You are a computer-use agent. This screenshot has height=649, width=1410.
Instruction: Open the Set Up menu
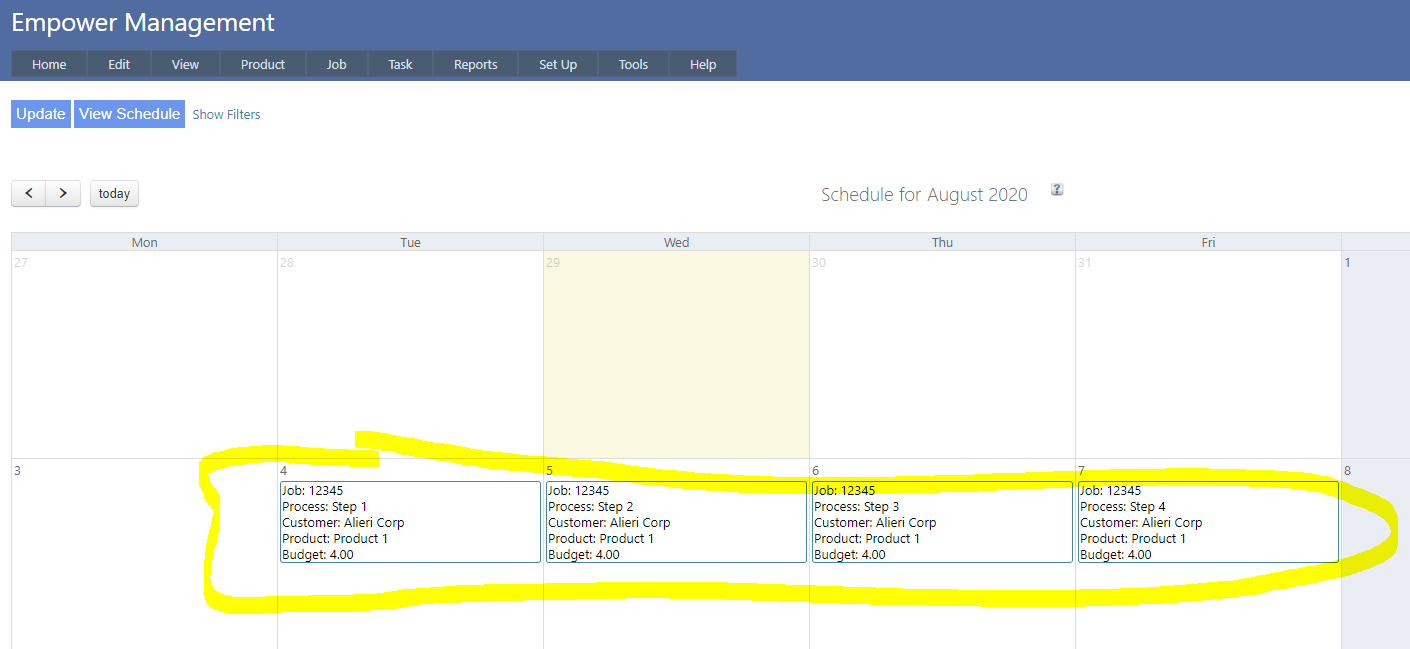(x=557, y=64)
